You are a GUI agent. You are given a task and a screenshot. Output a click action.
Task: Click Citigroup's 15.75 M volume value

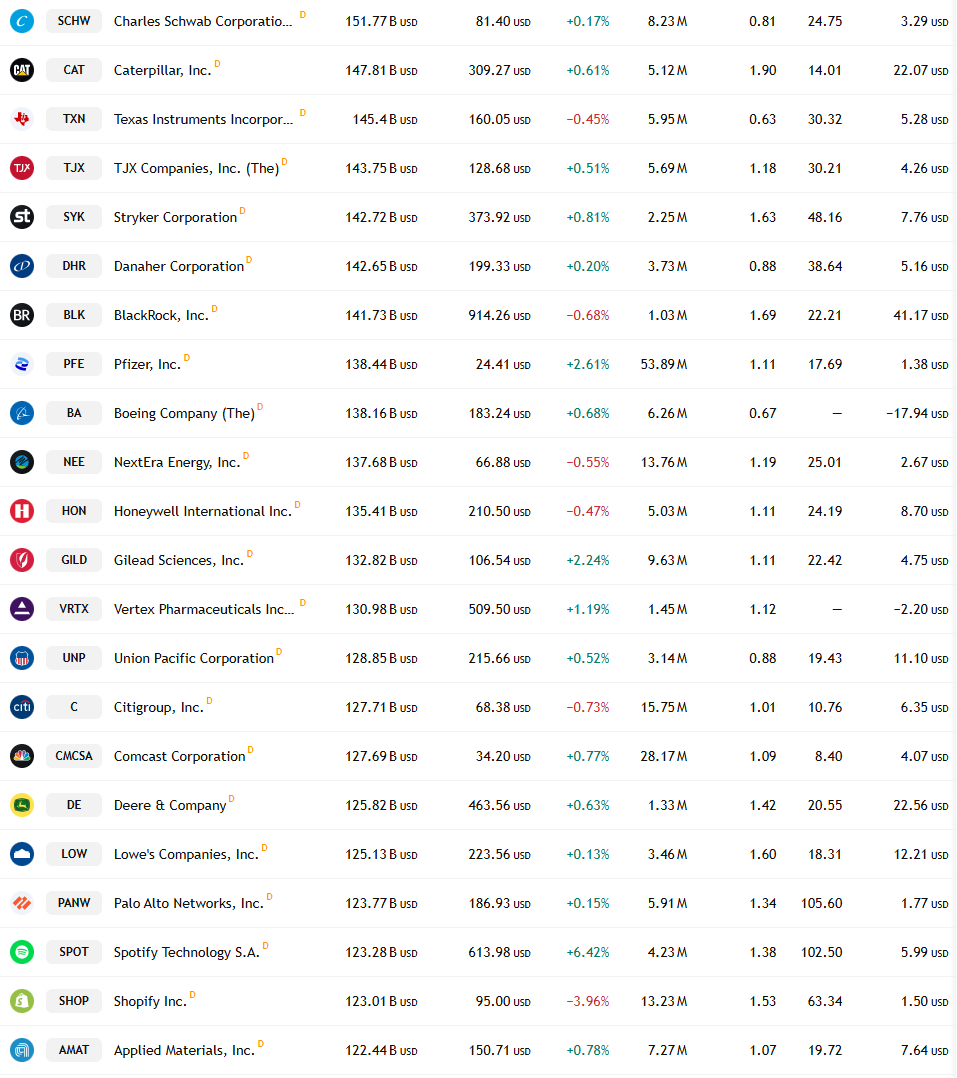pos(664,707)
